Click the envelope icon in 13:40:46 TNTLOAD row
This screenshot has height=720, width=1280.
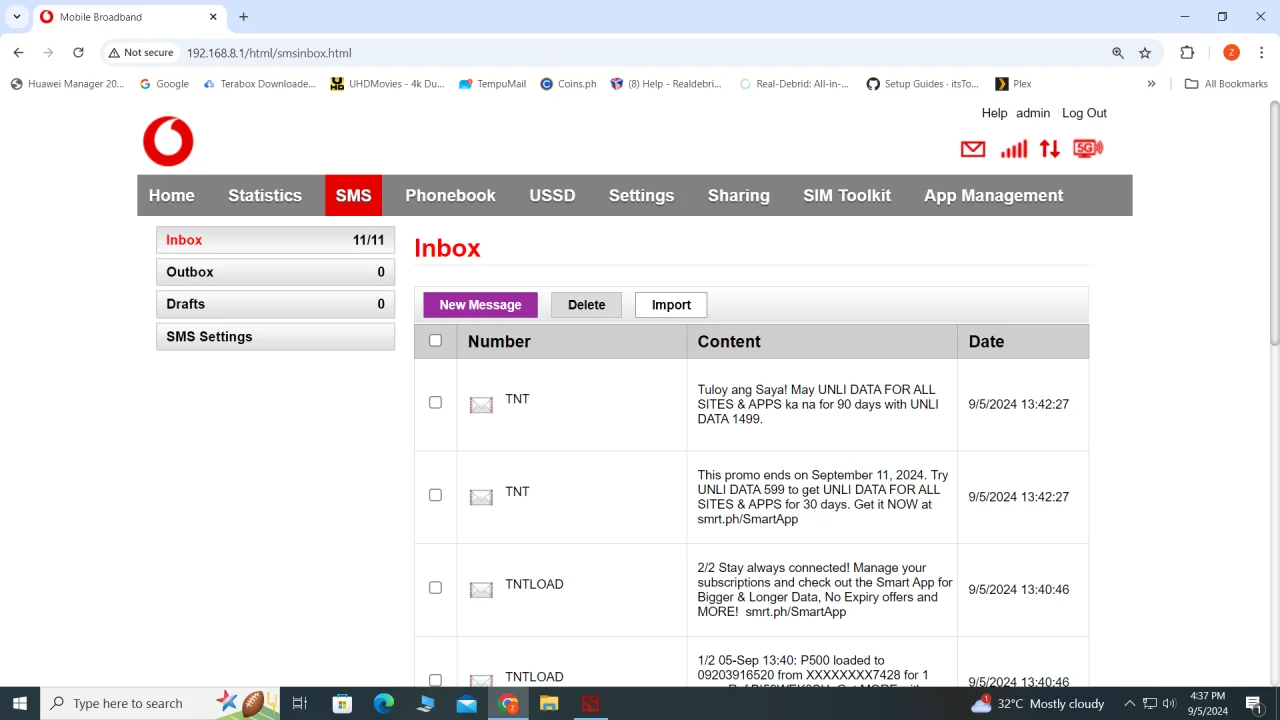481,590
